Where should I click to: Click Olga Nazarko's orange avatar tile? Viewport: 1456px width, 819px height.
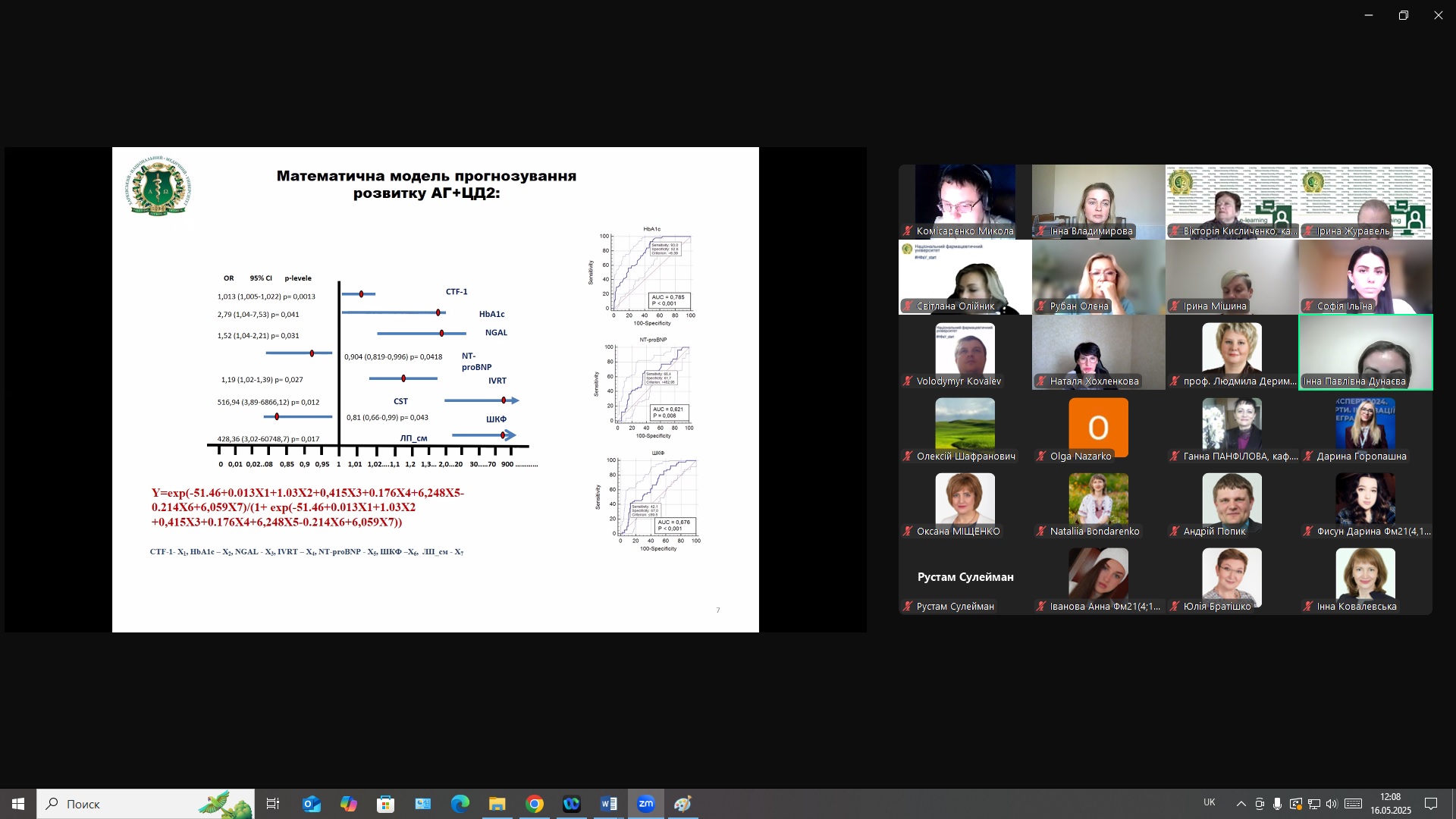(1099, 428)
